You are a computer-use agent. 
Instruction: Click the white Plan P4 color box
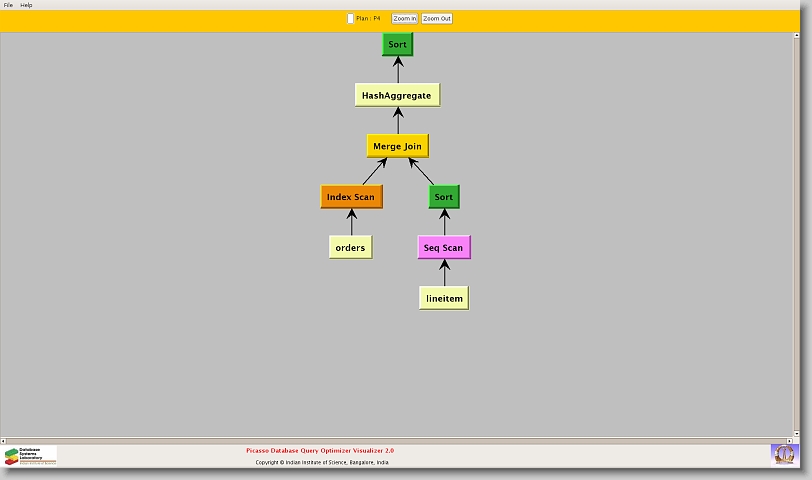point(350,18)
